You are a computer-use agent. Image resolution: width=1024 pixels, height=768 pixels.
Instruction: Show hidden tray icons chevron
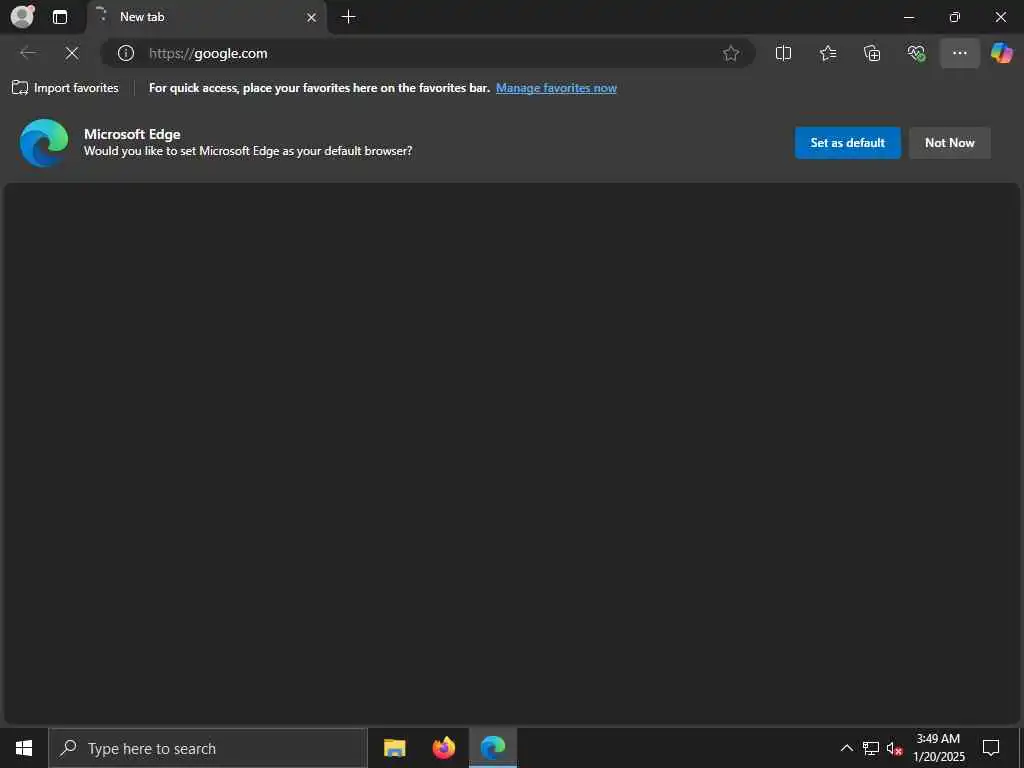846,748
